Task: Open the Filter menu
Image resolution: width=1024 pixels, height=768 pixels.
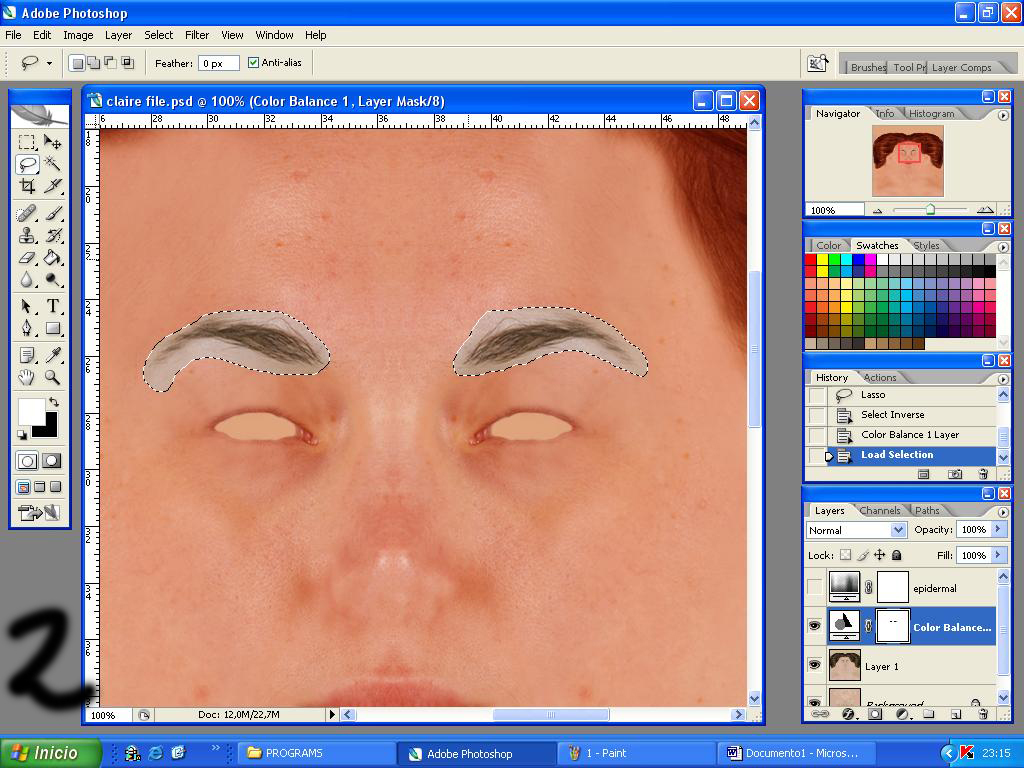Action: 197,35
